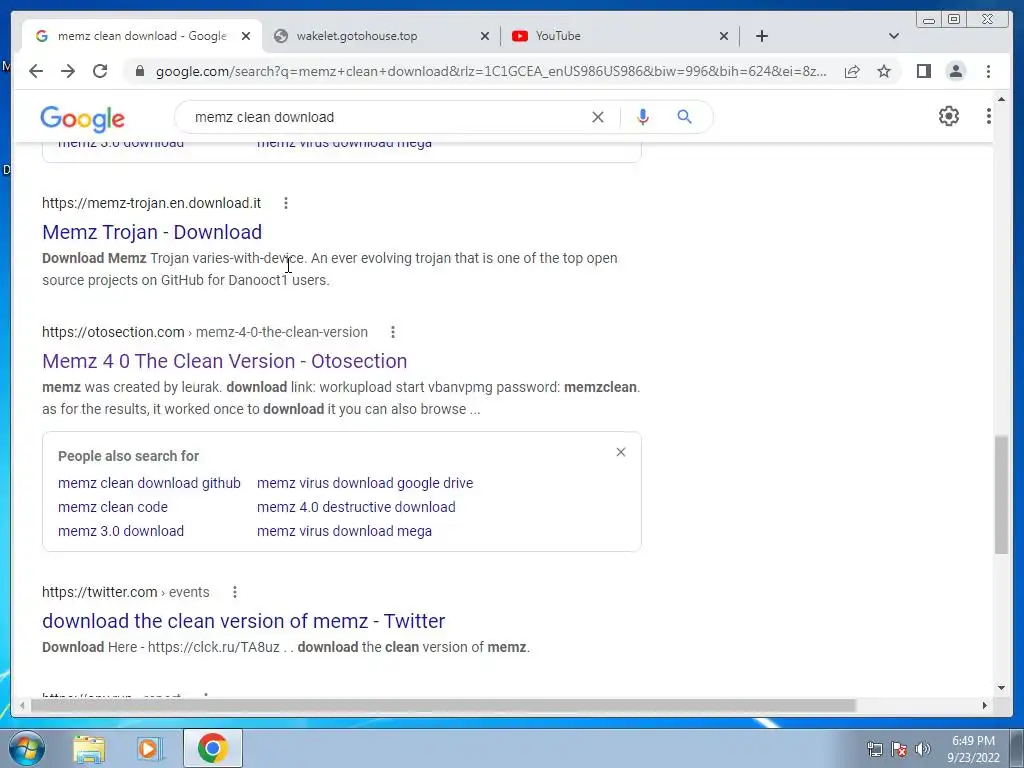The image size is (1024, 768).
Task: Reload the Google search page
Action: tap(100, 71)
